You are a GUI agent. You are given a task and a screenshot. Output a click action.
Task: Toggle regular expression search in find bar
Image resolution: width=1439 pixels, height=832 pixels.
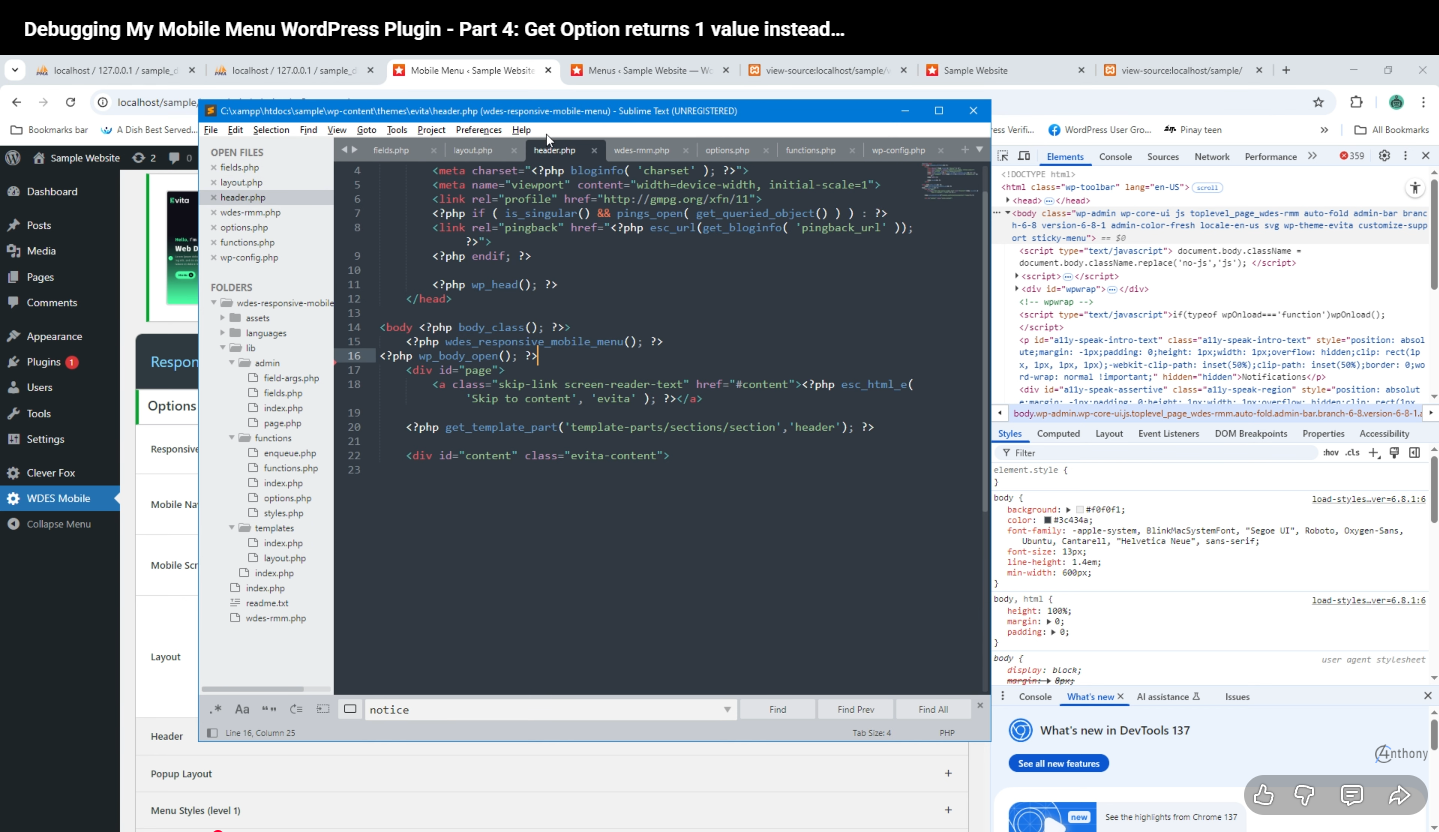pyautogui.click(x=215, y=709)
